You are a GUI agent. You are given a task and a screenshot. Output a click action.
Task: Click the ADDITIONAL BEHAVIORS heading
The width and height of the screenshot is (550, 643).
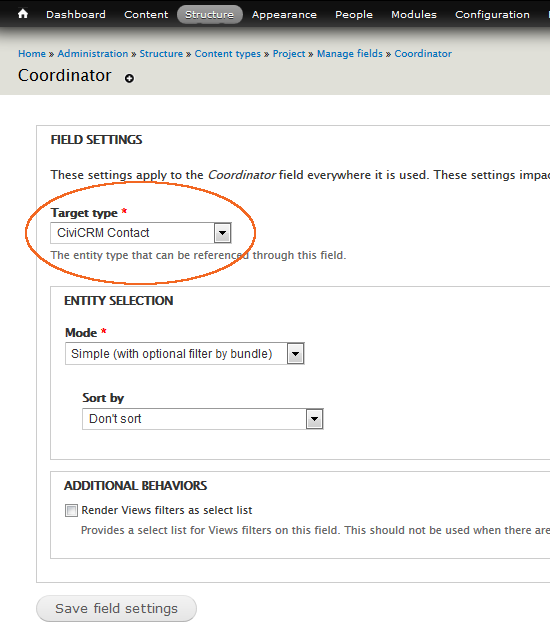[135, 486]
